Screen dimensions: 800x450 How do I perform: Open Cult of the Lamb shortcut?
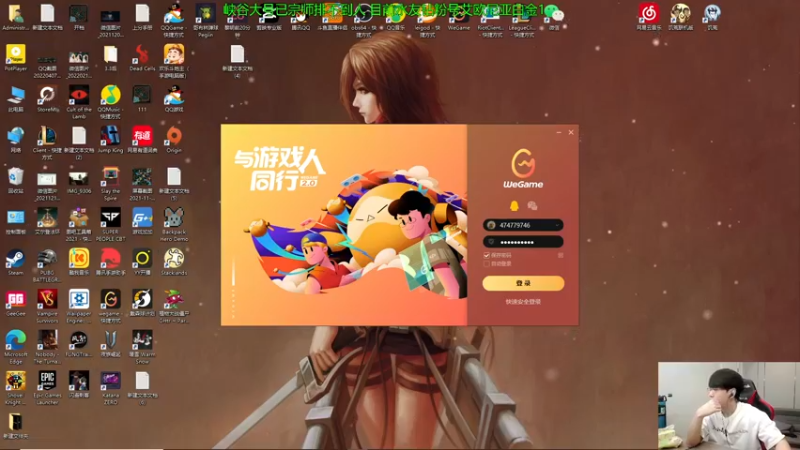[79, 102]
